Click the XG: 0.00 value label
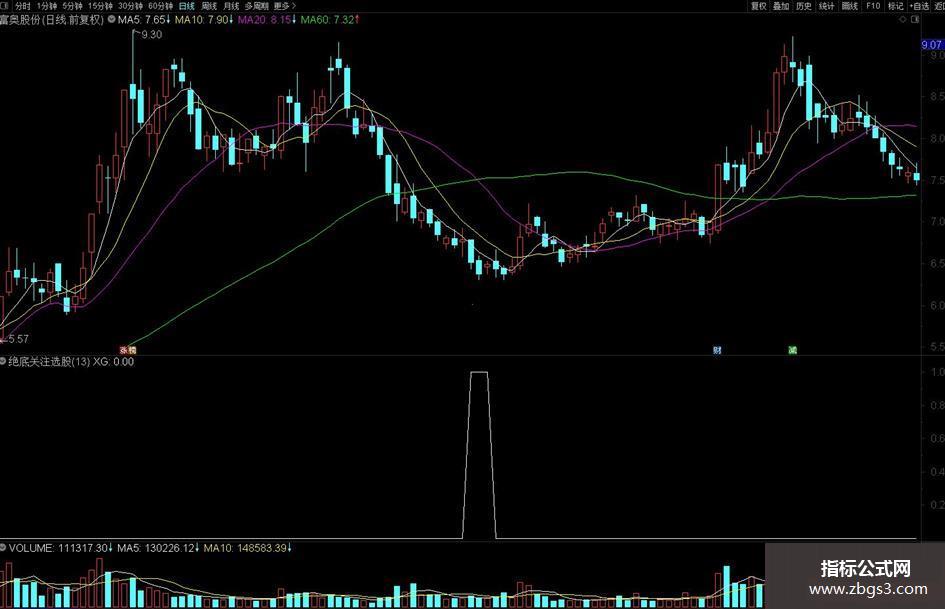This screenshot has width=945, height=609. (113, 361)
